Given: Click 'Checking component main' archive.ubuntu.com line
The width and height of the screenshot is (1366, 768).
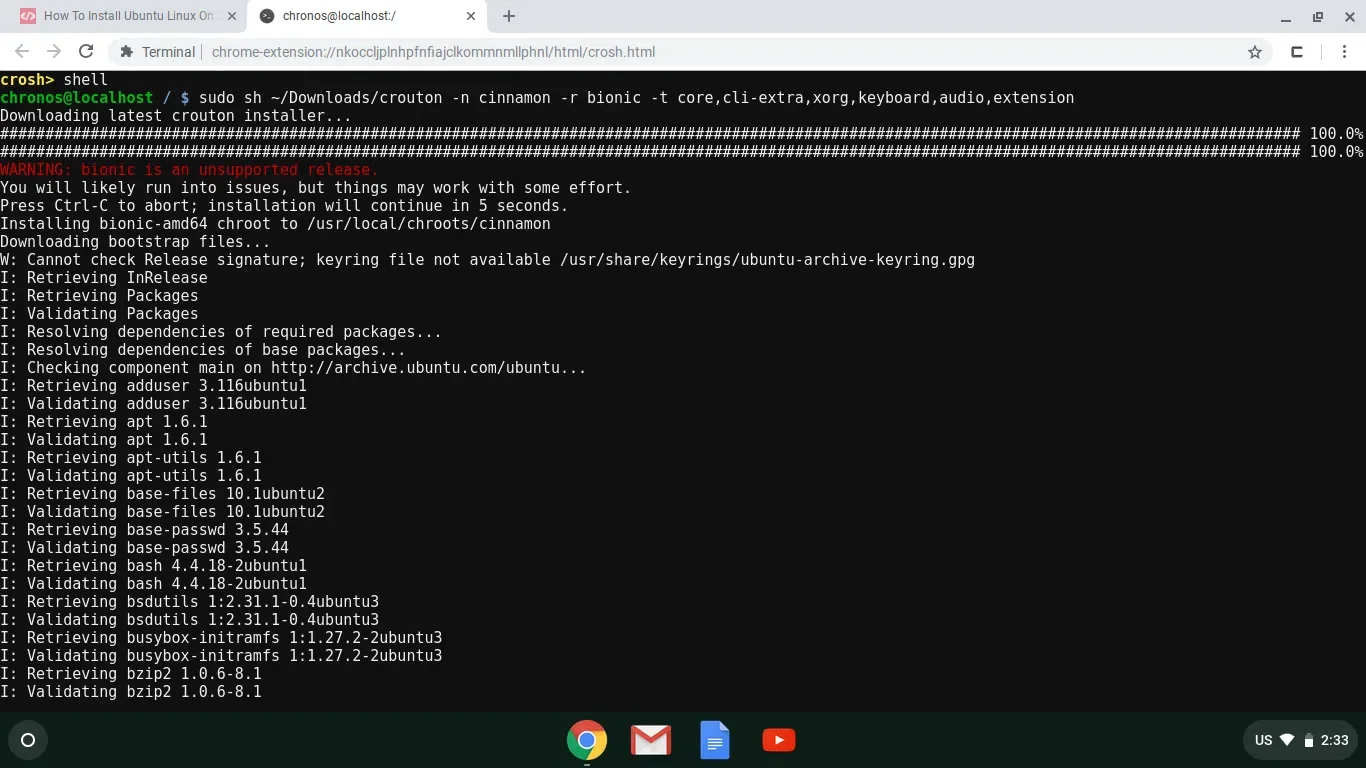Looking at the screenshot, I should point(293,368).
